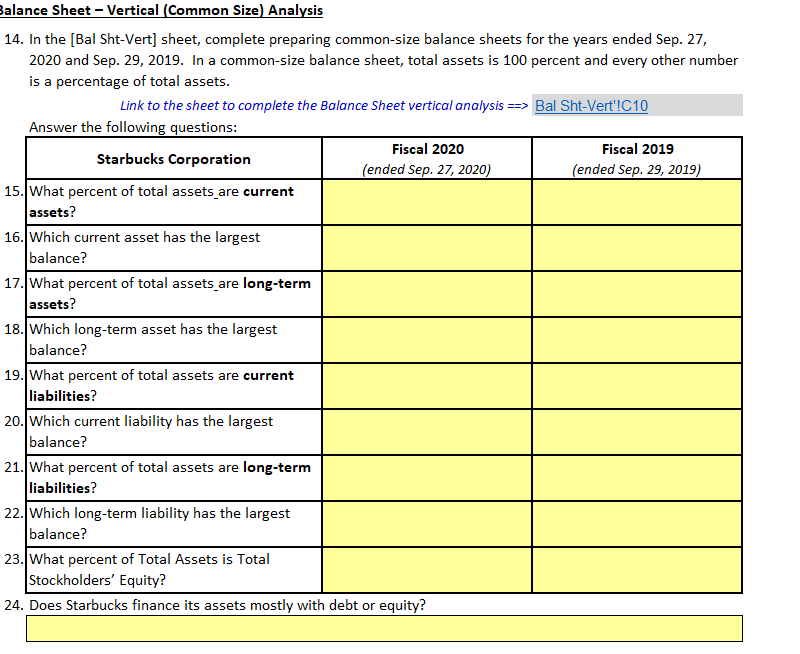Click Fiscal 2020 current liabilities percent cell
The width and height of the screenshot is (800, 654).
coord(425,385)
